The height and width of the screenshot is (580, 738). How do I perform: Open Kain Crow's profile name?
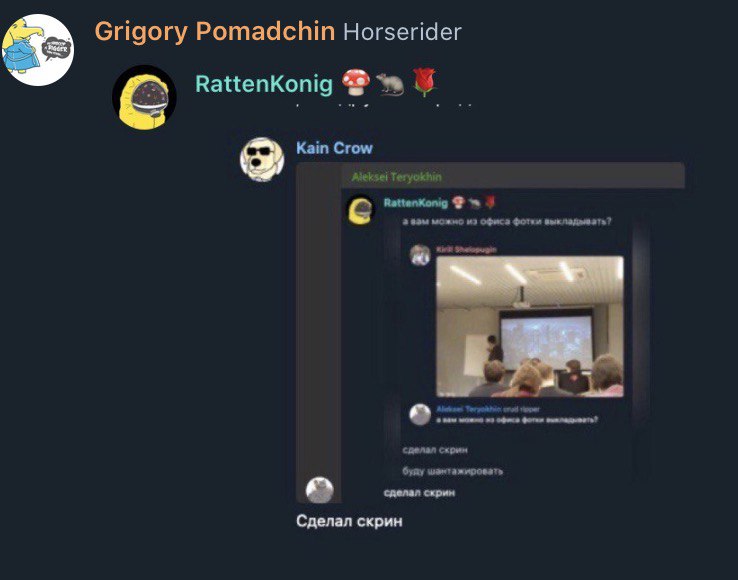(334, 148)
